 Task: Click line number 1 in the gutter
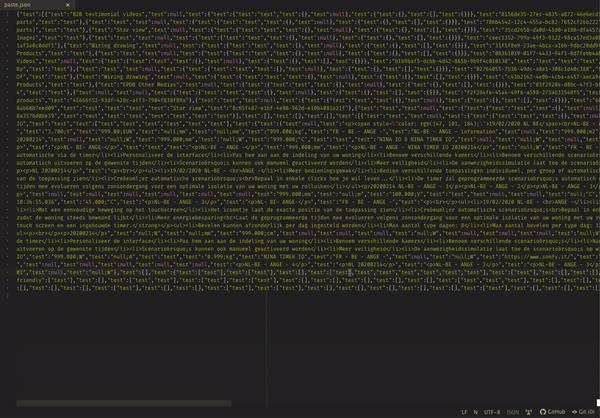(x=7, y=15)
